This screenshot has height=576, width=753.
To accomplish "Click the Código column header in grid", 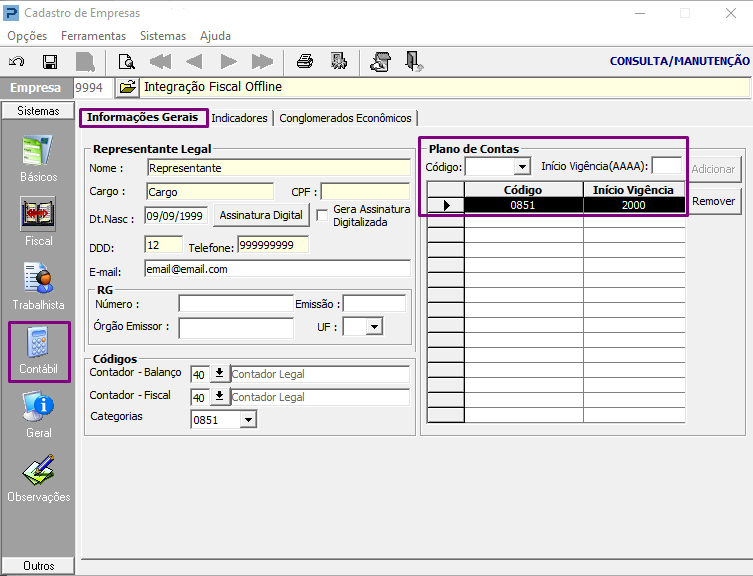I will 523,190.
